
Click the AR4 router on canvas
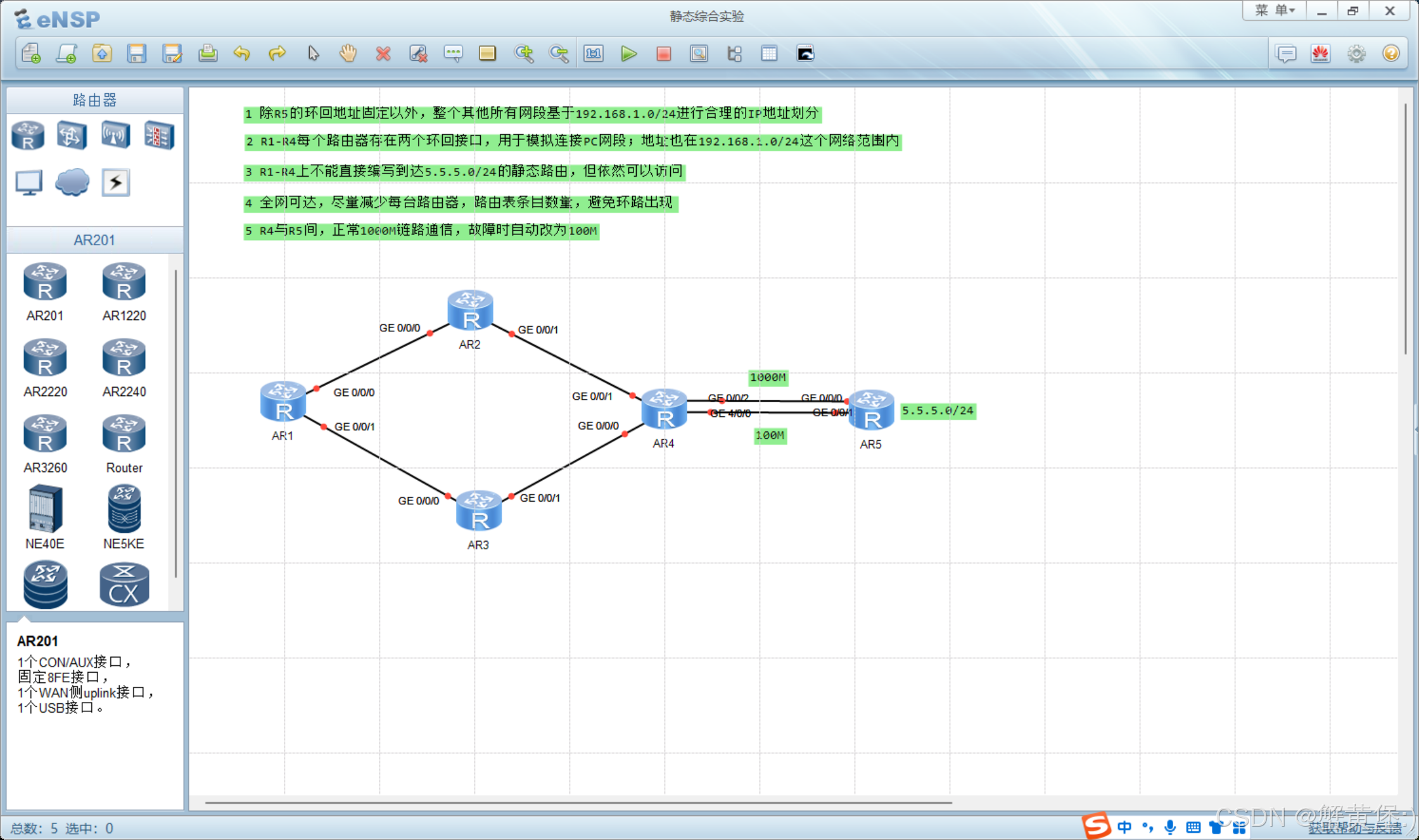[663, 409]
